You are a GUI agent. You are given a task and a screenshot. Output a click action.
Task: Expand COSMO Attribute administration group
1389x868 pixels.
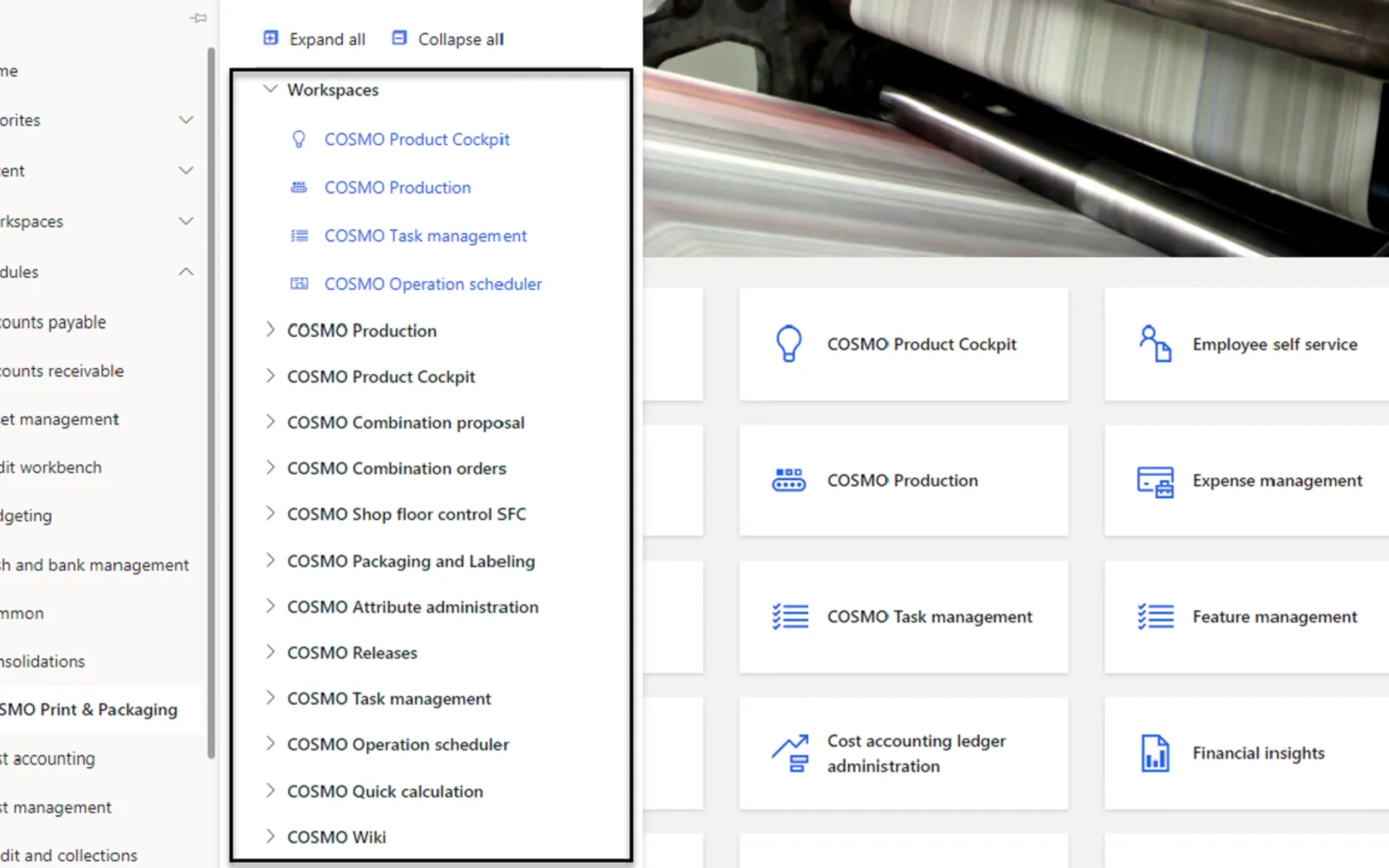coord(270,606)
